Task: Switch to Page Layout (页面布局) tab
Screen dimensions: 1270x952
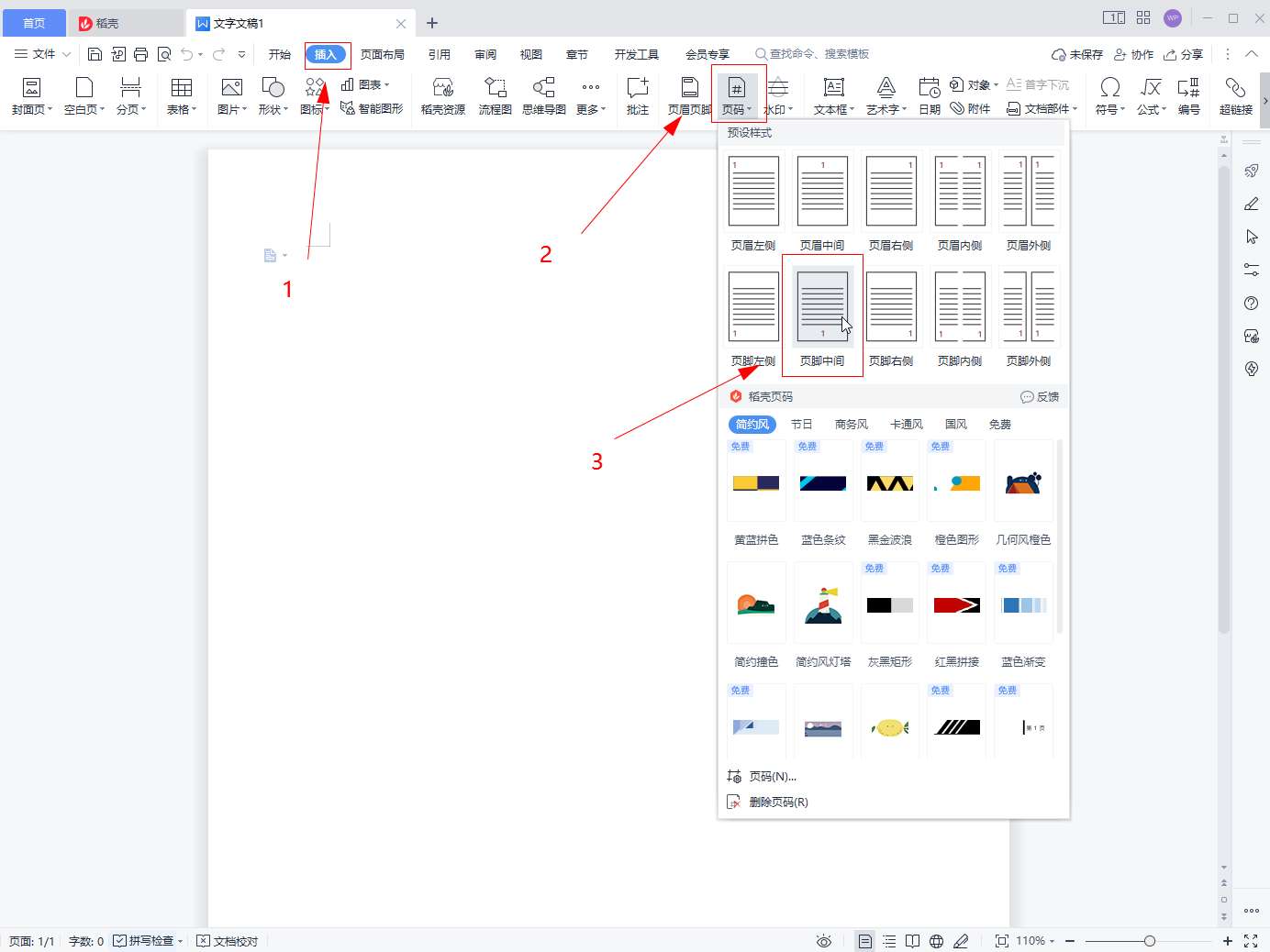Action: pos(383,54)
